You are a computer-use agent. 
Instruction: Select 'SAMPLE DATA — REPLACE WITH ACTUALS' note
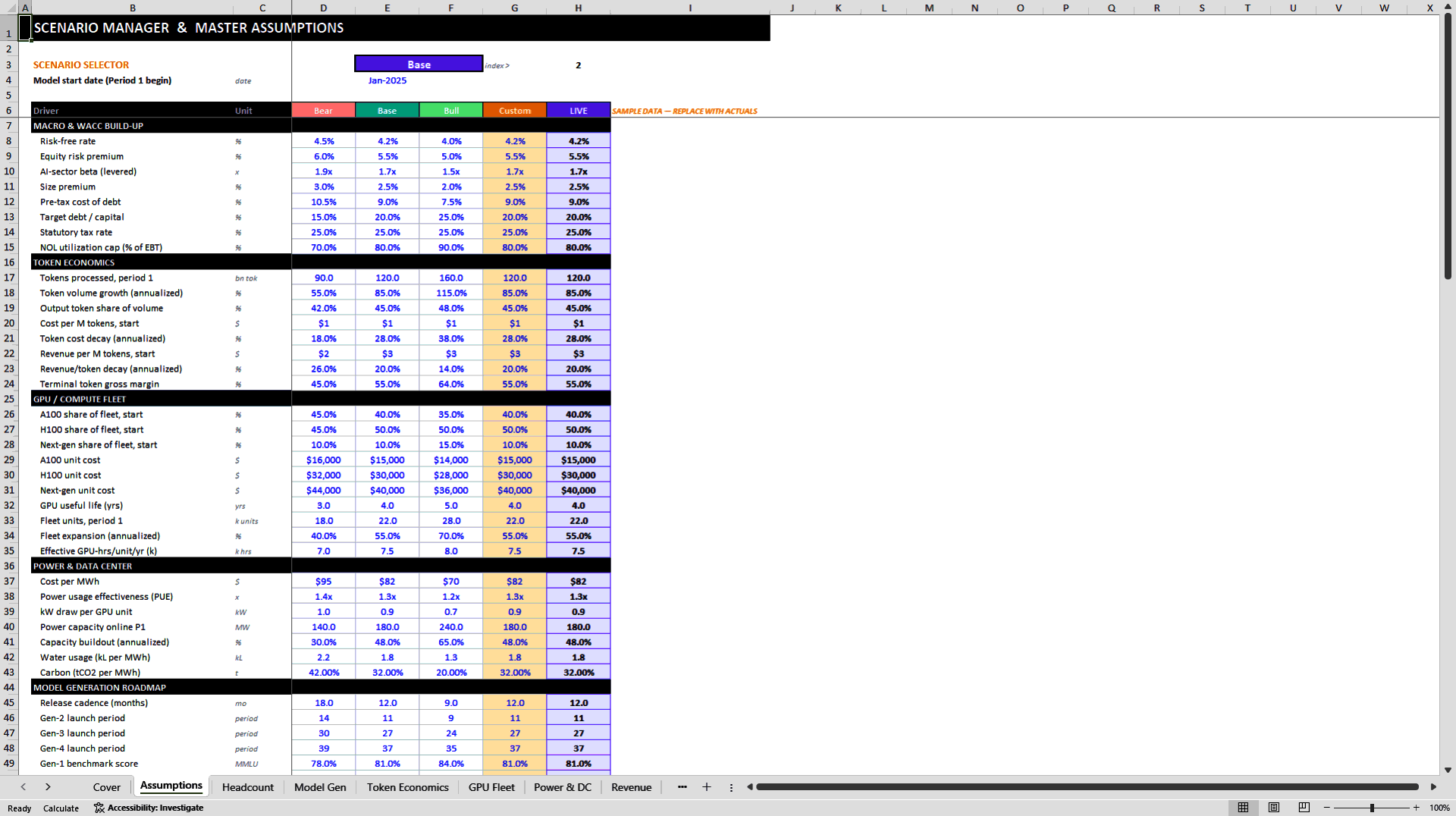[x=685, y=111]
